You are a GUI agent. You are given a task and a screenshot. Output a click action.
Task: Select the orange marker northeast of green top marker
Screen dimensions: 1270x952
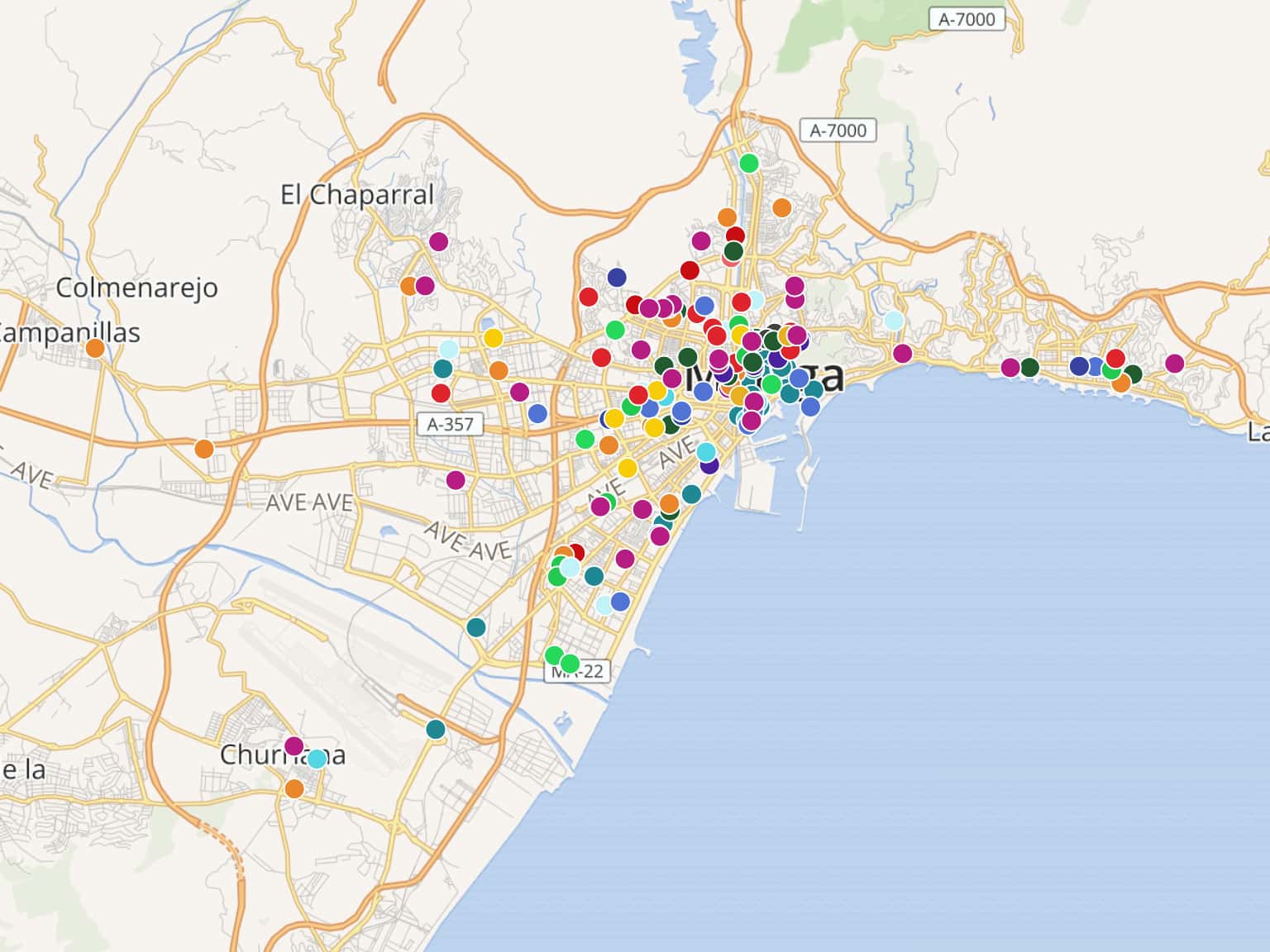tap(781, 207)
